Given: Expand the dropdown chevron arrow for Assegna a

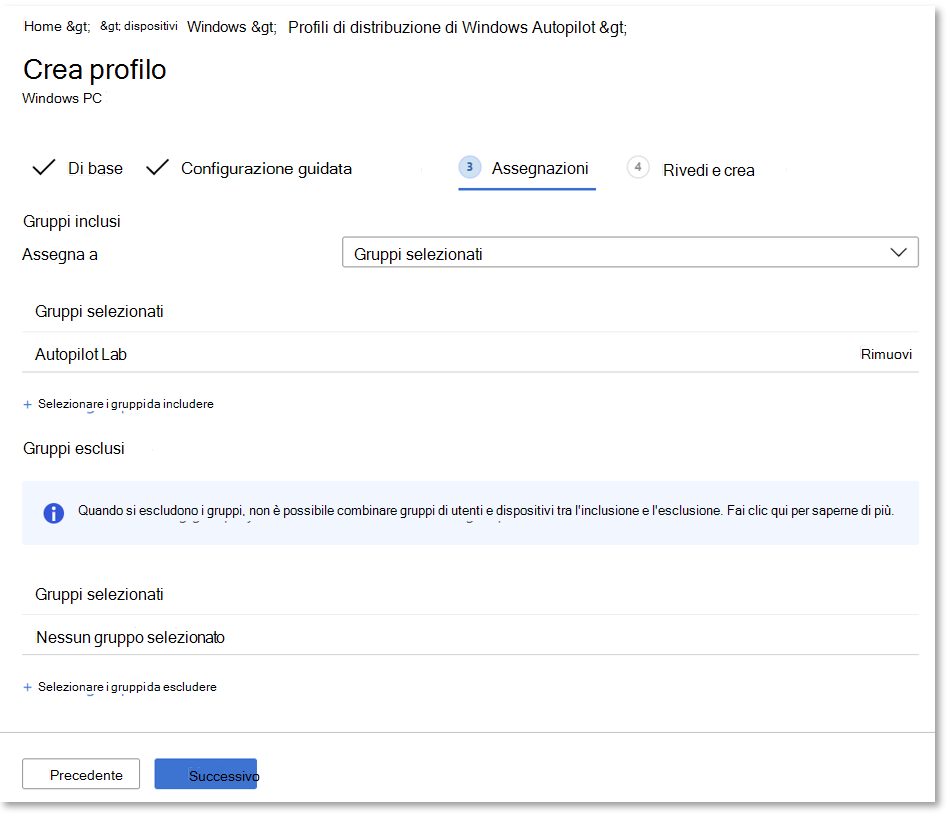Looking at the screenshot, I should click(899, 253).
